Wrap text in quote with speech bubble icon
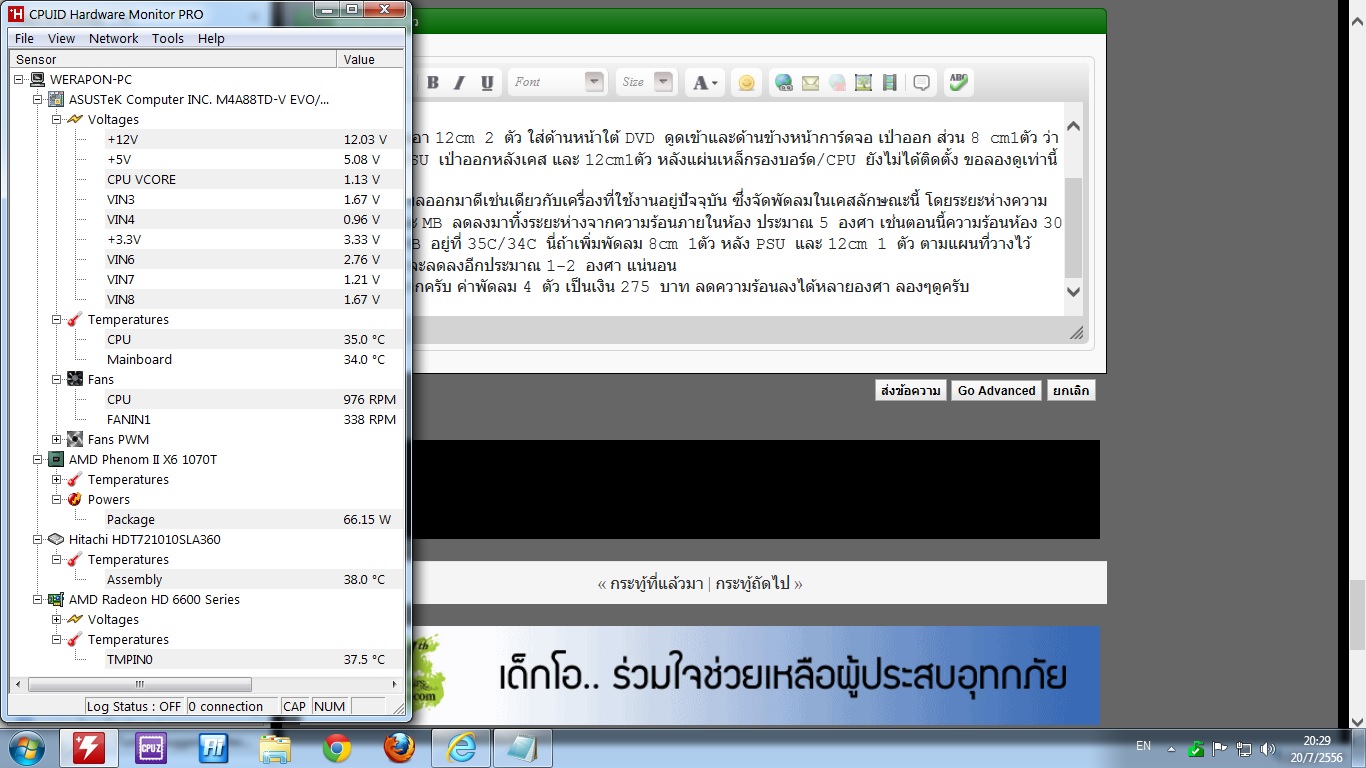Image resolution: width=1366 pixels, height=768 pixels. [922, 83]
